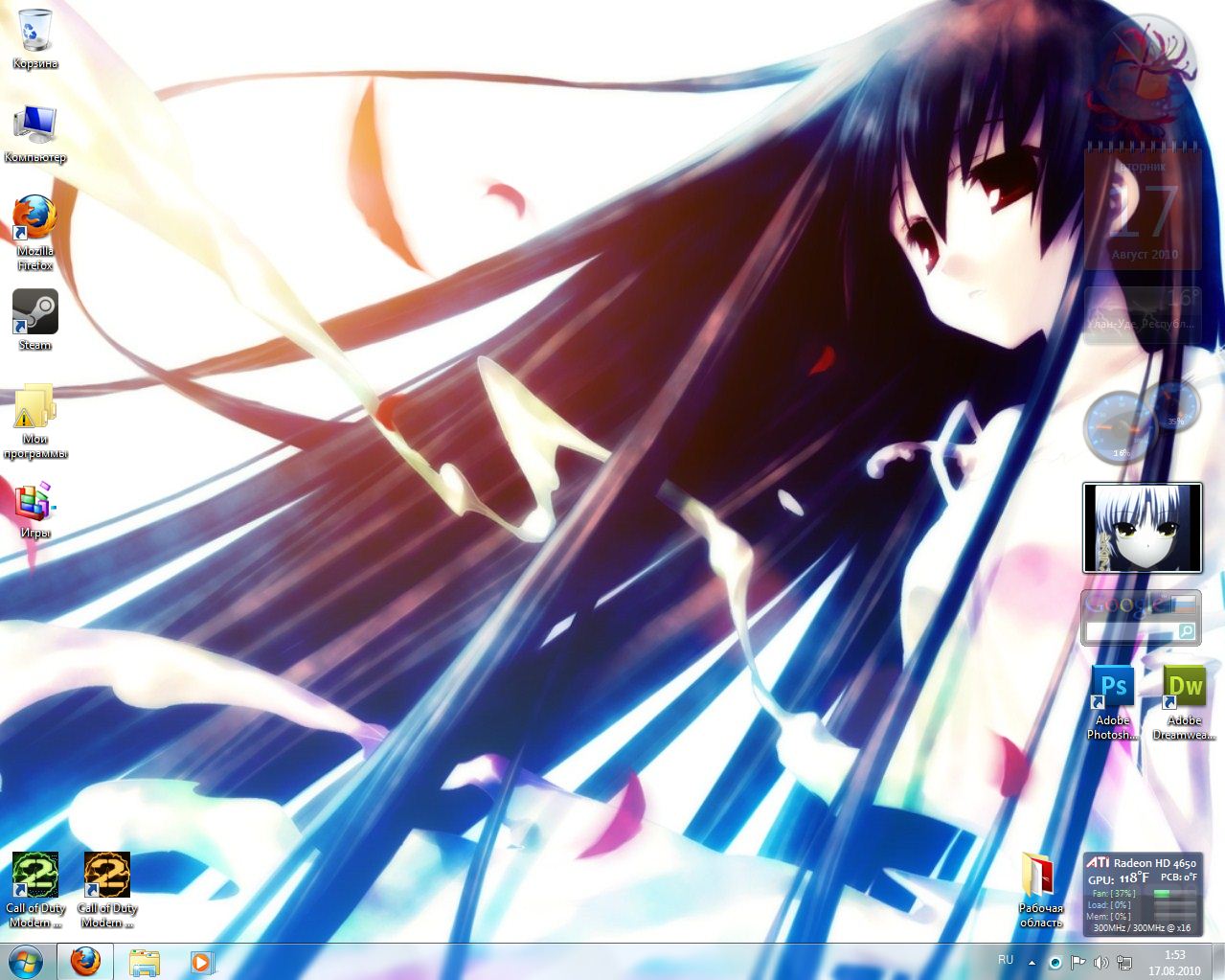Open the RU language indicator
Image resolution: width=1225 pixels, height=980 pixels.
[x=1006, y=960]
